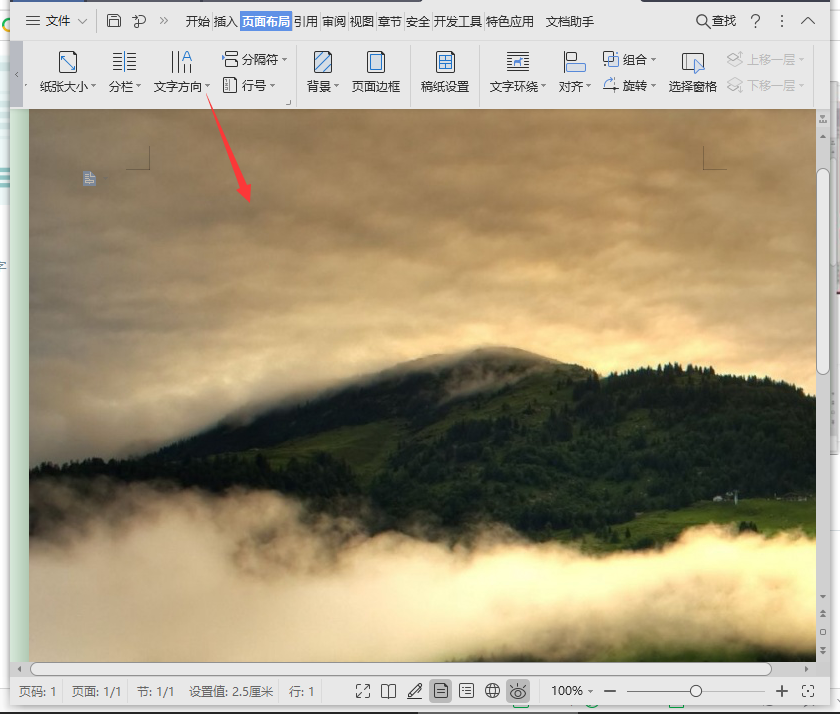Open the Review (审阅) tab

[x=334, y=21]
